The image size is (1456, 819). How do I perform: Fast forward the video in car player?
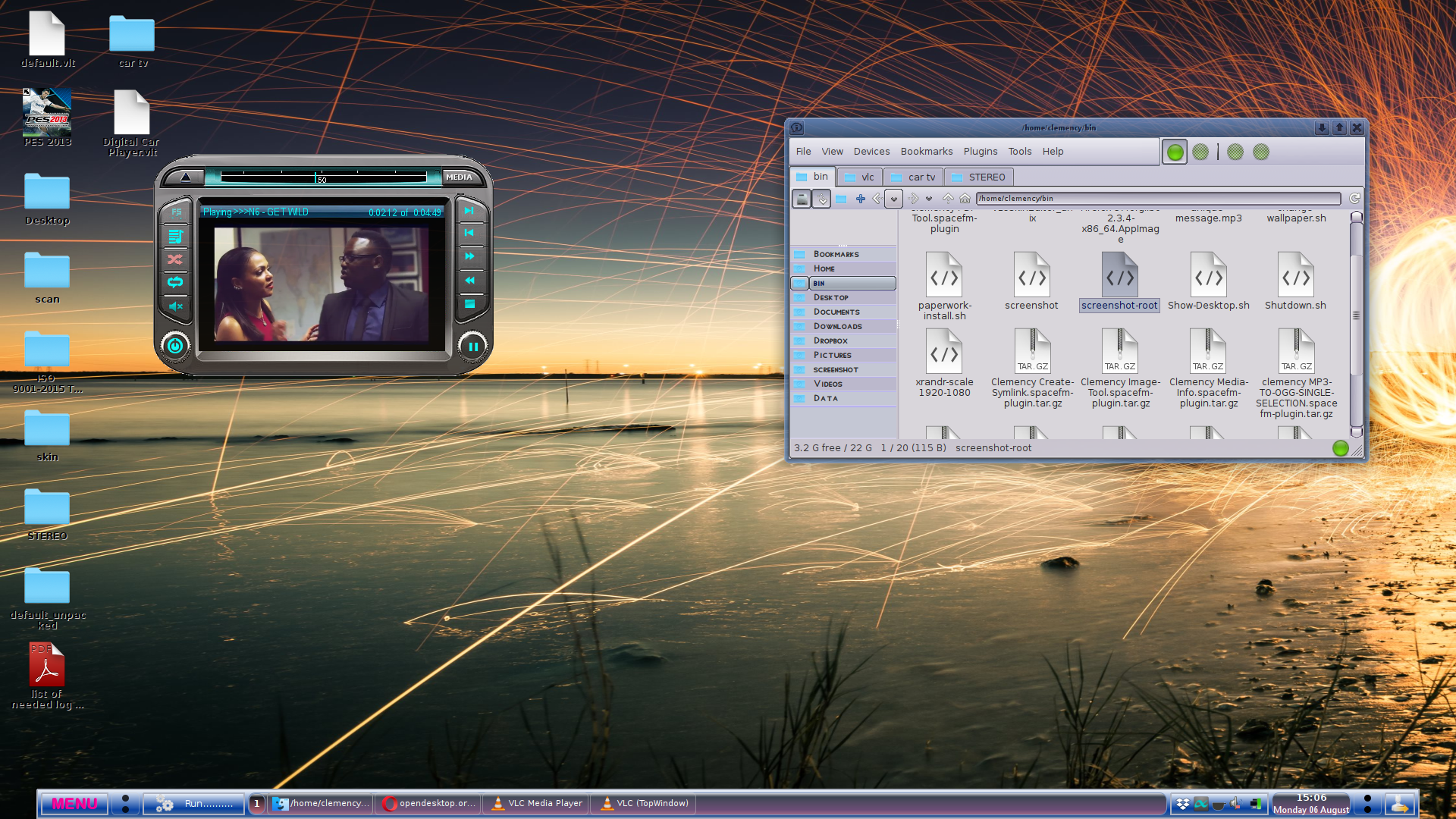[469, 257]
